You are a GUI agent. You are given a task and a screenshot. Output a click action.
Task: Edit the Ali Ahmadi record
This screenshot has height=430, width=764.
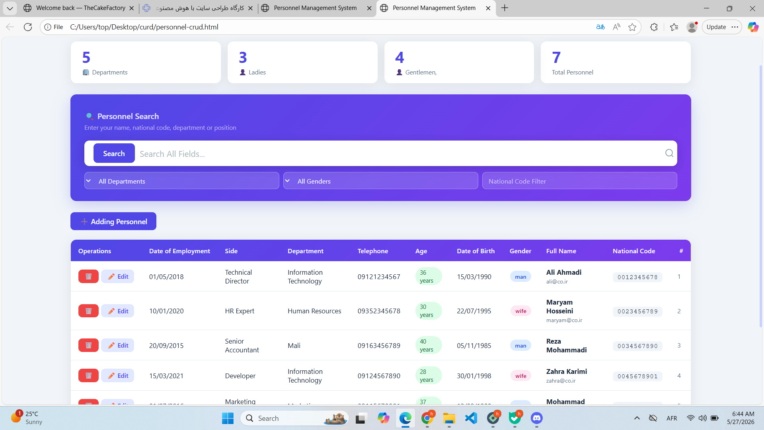pyautogui.click(x=118, y=276)
